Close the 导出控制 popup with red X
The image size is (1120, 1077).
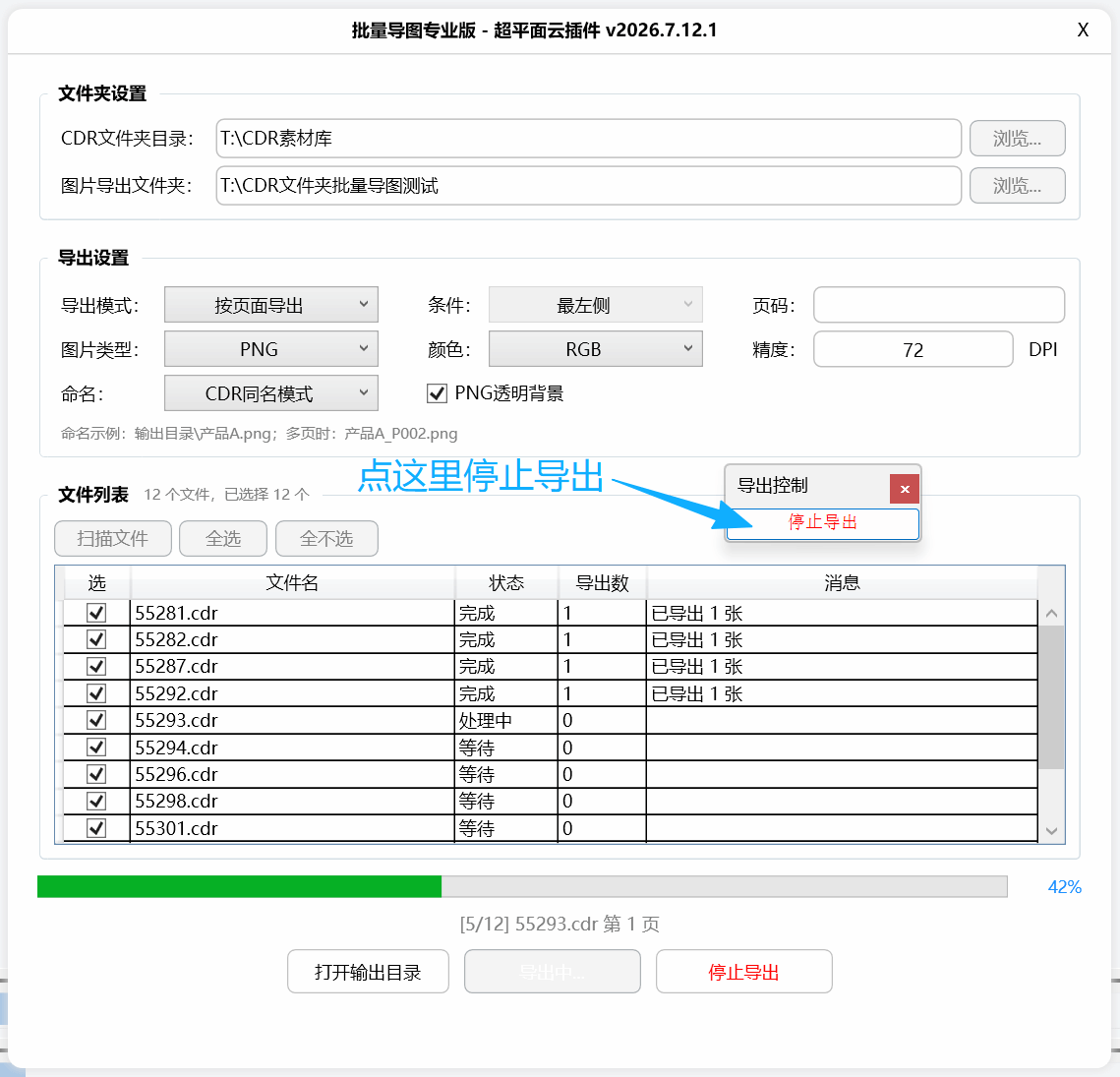pos(905,489)
